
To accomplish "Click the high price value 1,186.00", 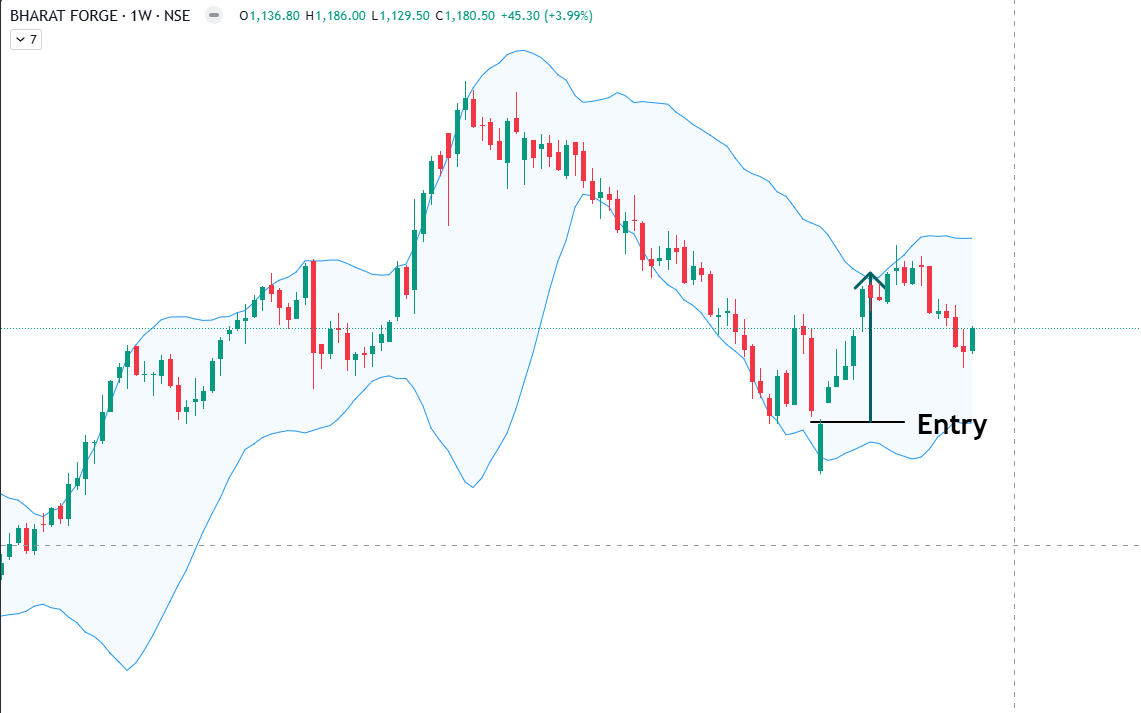I will 338,17.
